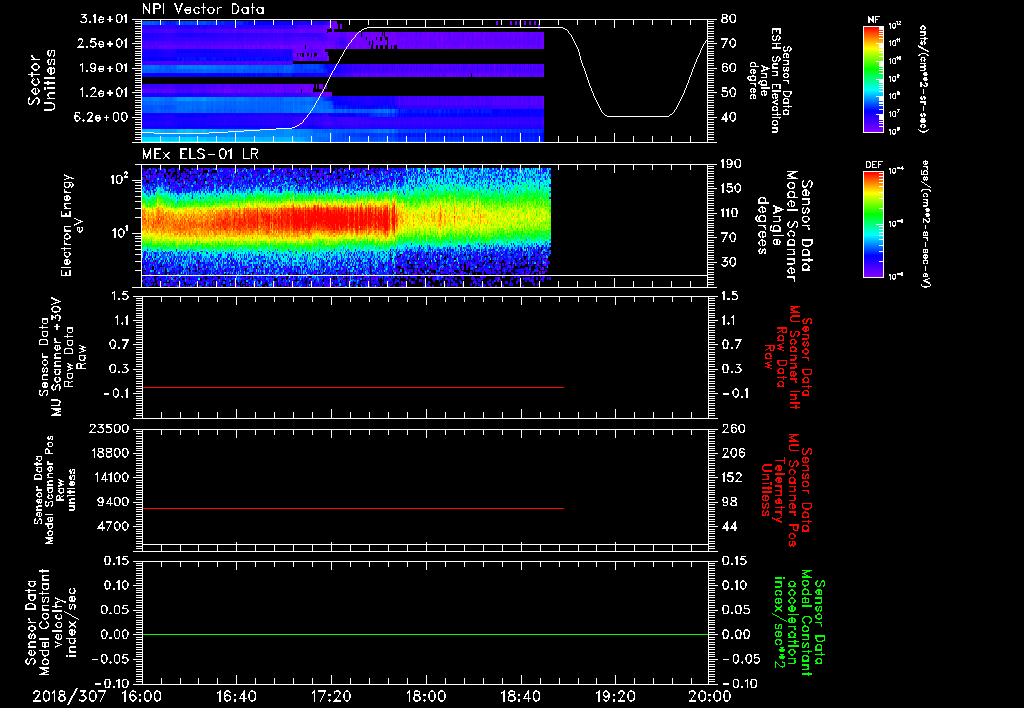Click the 1.2e+01 sector tick label

[x=103, y=93]
